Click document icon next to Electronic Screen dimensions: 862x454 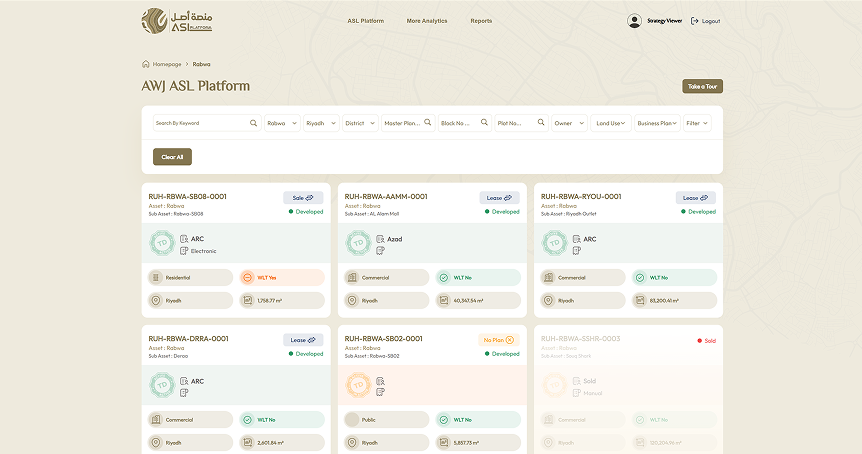[184, 251]
